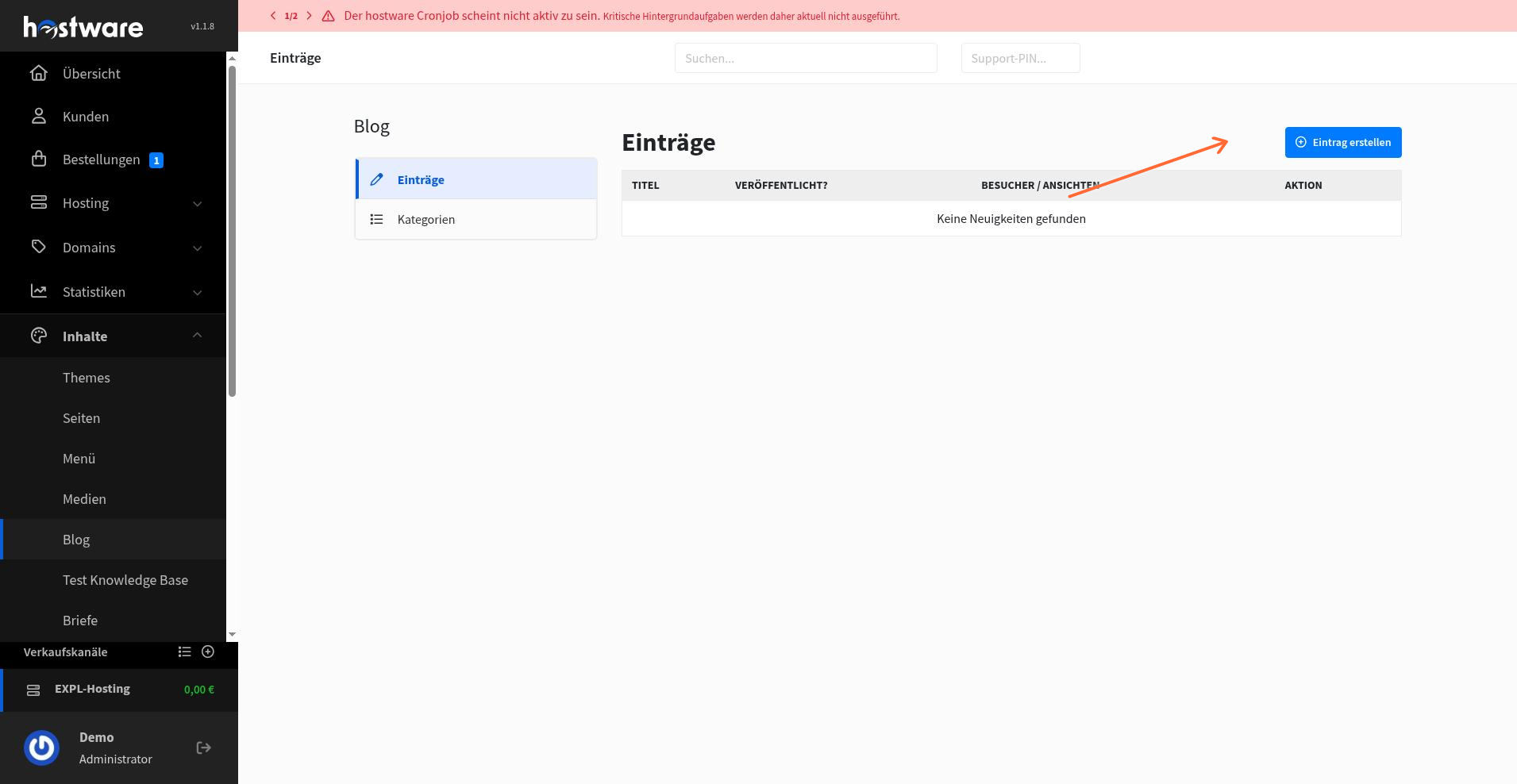
Task: Click the Support-PIN input field
Action: [x=1020, y=58]
